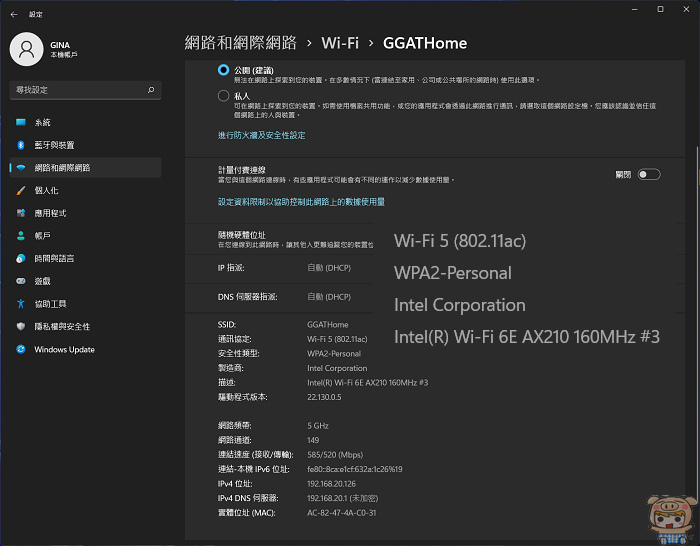Open the GINA user avatar
This screenshot has width=700, height=546.
(26, 49)
